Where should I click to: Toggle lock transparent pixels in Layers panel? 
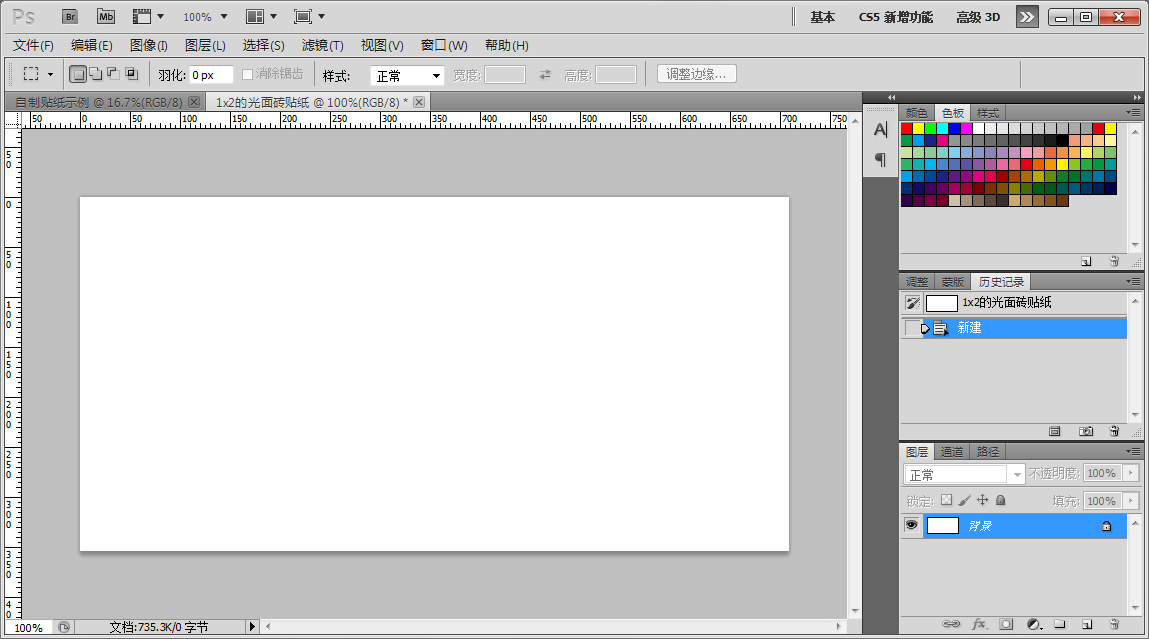(x=946, y=500)
